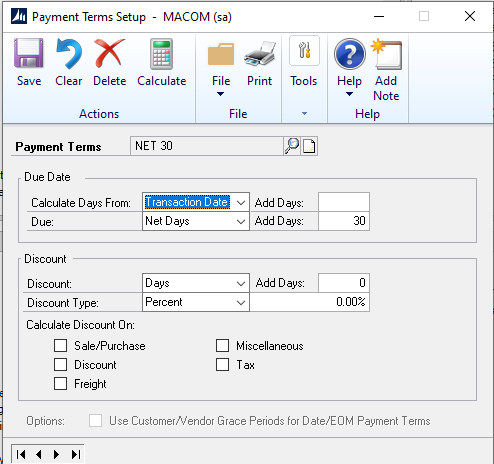The width and height of the screenshot is (494, 464).
Task: Tick the Miscellaneous checkbox
Action: (222, 346)
